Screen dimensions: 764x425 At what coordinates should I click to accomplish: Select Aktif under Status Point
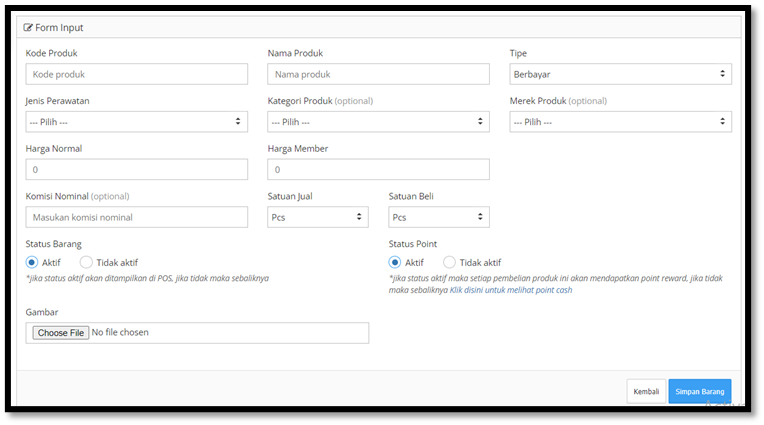[x=395, y=262]
